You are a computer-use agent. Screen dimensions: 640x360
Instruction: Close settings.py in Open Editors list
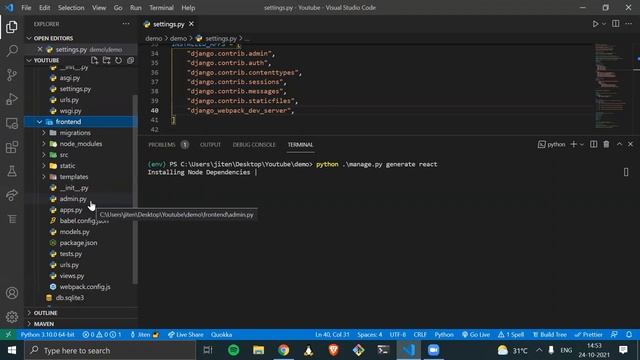click(40, 49)
